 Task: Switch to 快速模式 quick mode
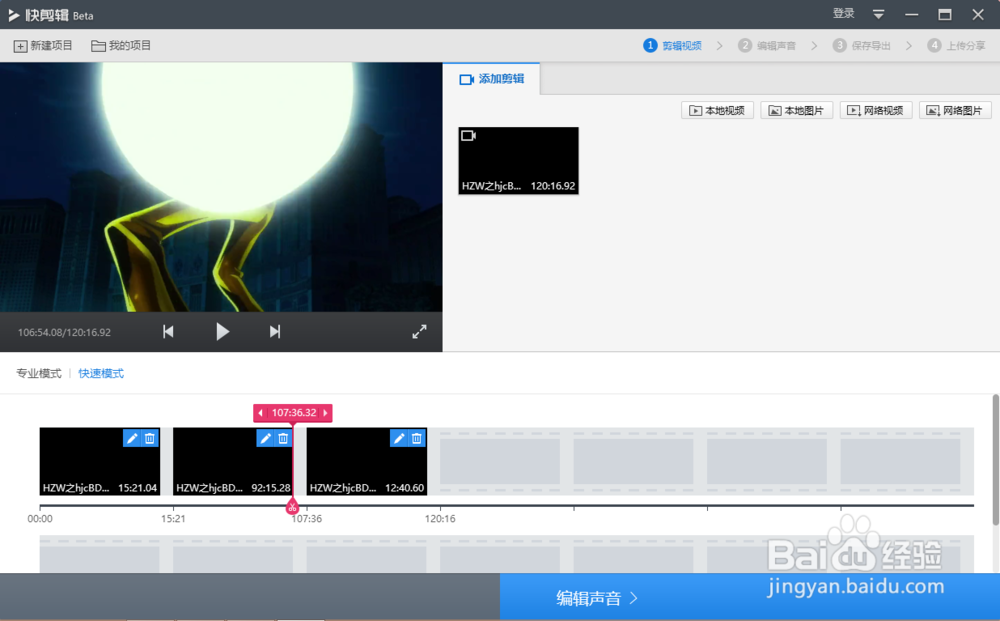pyautogui.click(x=101, y=374)
